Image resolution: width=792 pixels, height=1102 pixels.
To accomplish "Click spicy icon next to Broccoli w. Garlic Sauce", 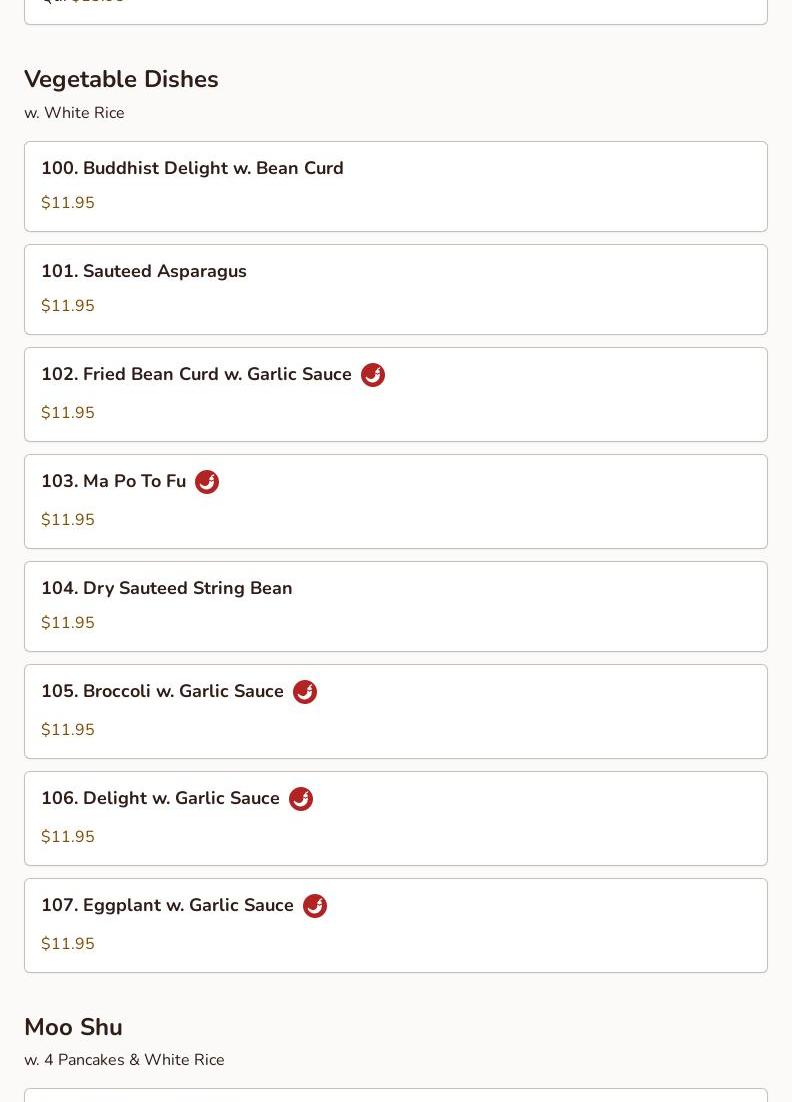I will (x=305, y=692).
